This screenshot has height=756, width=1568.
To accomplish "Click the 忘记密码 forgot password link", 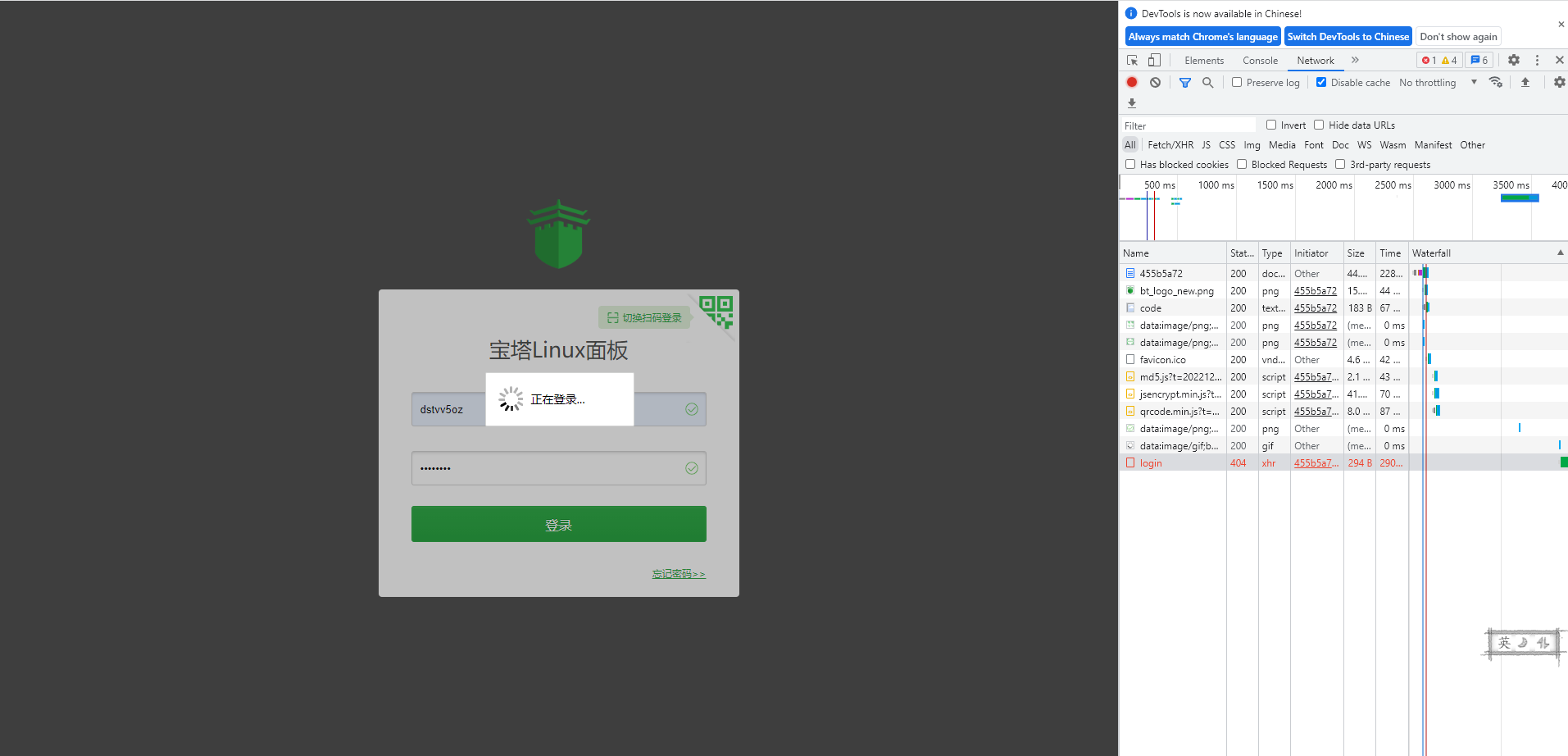I will click(x=679, y=574).
